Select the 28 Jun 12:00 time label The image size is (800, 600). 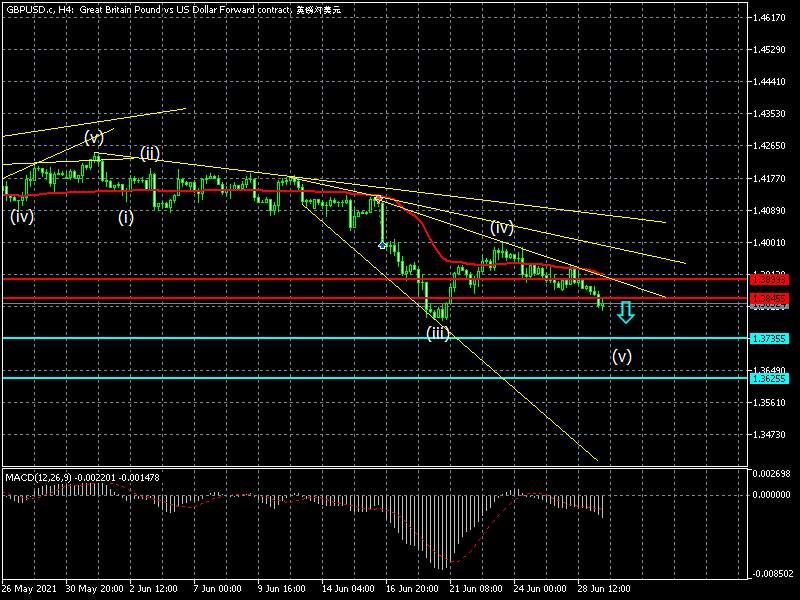pyautogui.click(x=604, y=588)
